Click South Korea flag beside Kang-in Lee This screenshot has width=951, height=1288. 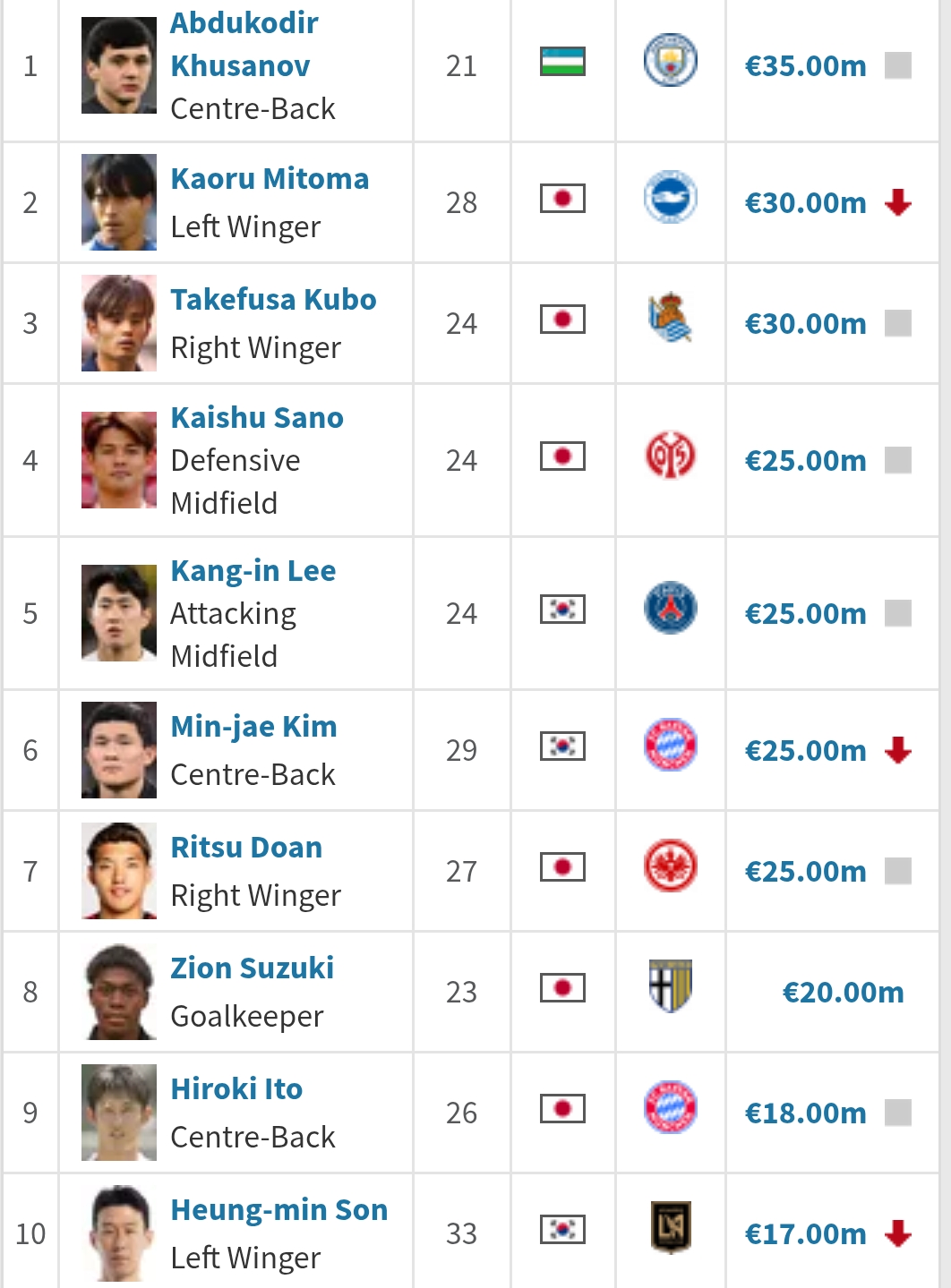pos(562,610)
